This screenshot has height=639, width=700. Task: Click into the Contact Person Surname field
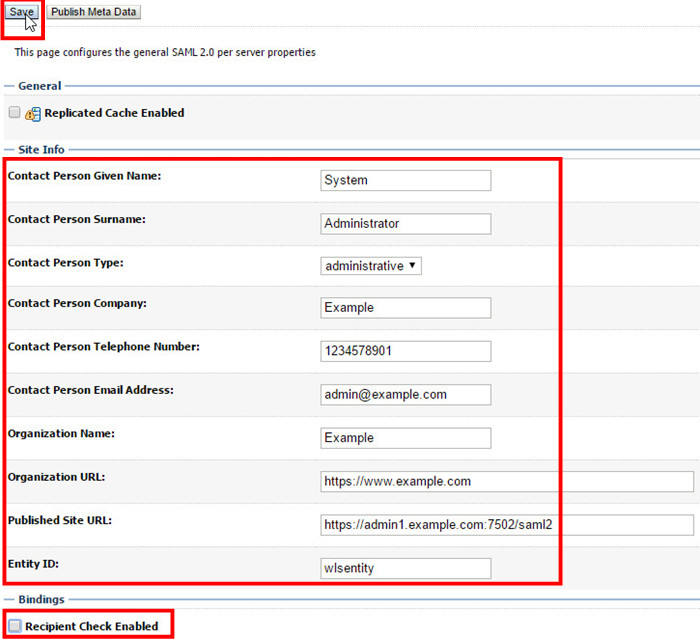pos(406,224)
